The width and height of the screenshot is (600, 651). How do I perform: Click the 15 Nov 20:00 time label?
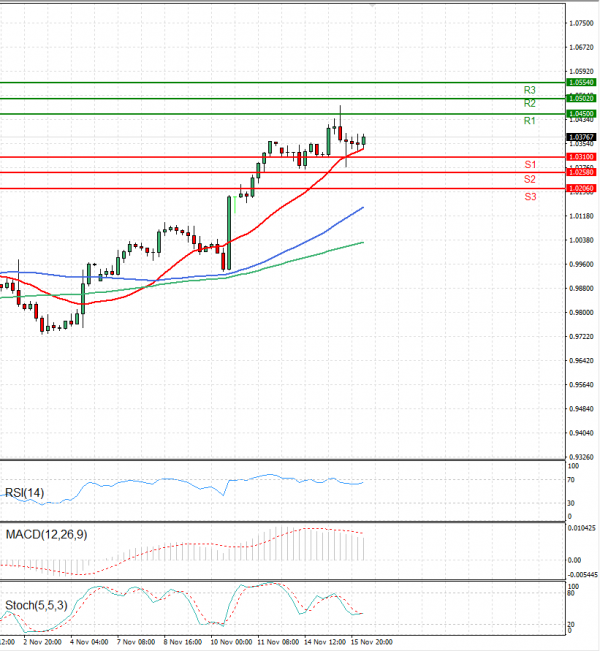372,642
